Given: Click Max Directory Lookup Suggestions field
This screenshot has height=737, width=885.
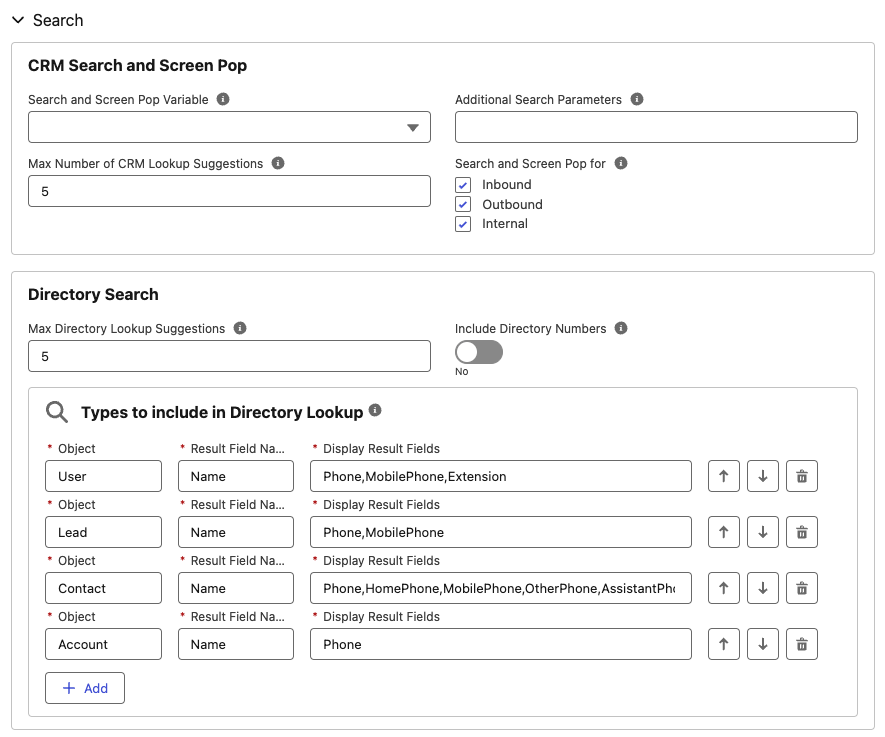Looking at the screenshot, I should pyautogui.click(x=229, y=356).
